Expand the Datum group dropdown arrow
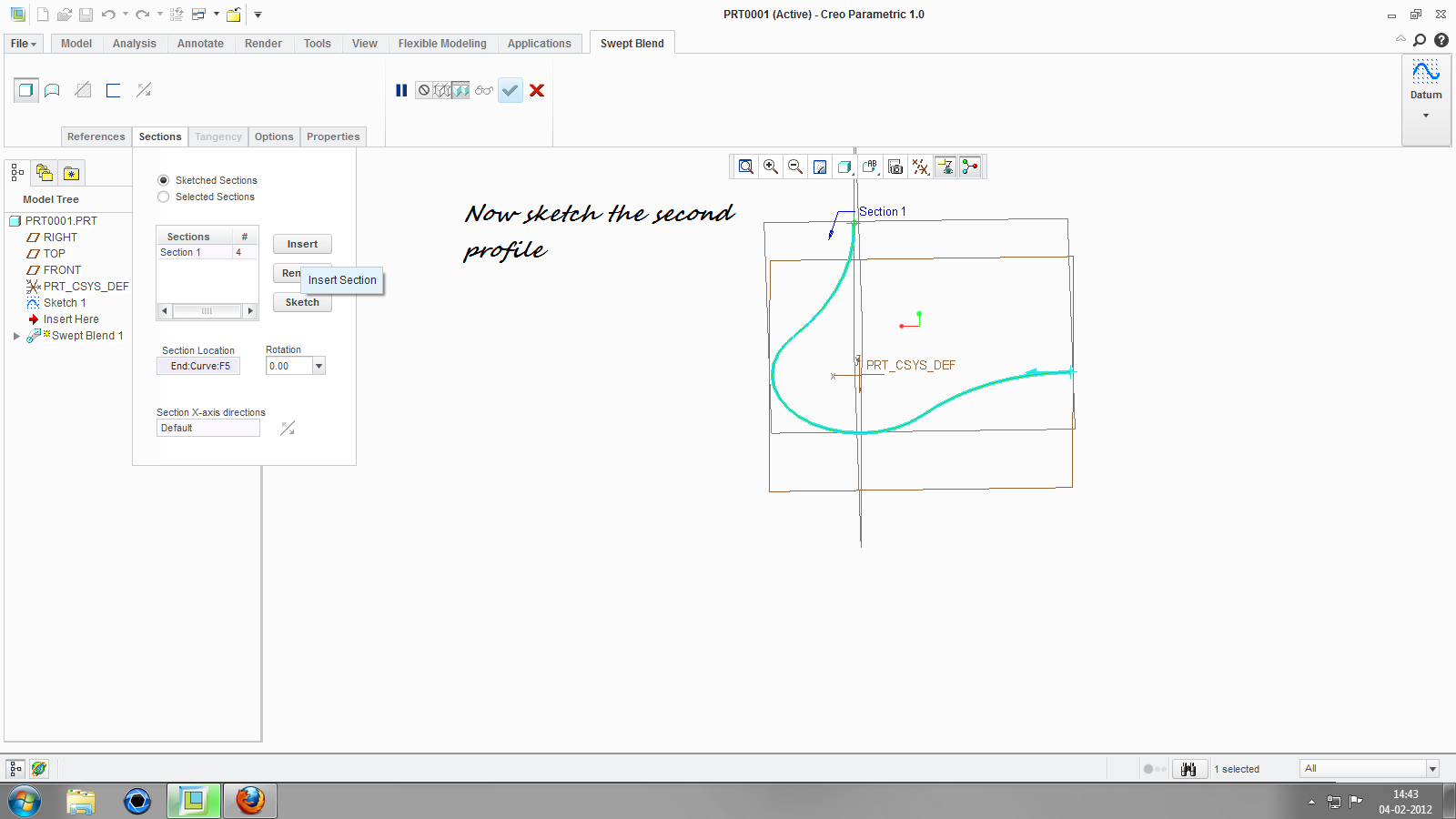The height and width of the screenshot is (819, 1456). (x=1426, y=116)
